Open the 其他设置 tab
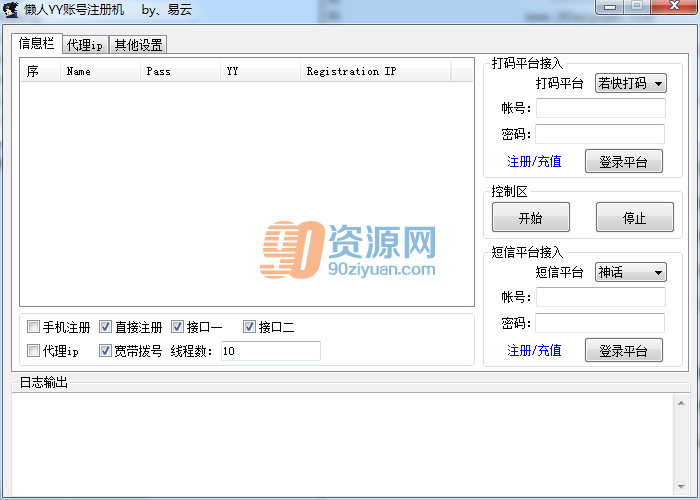Screen dimensions: 700x500 pos(138,45)
